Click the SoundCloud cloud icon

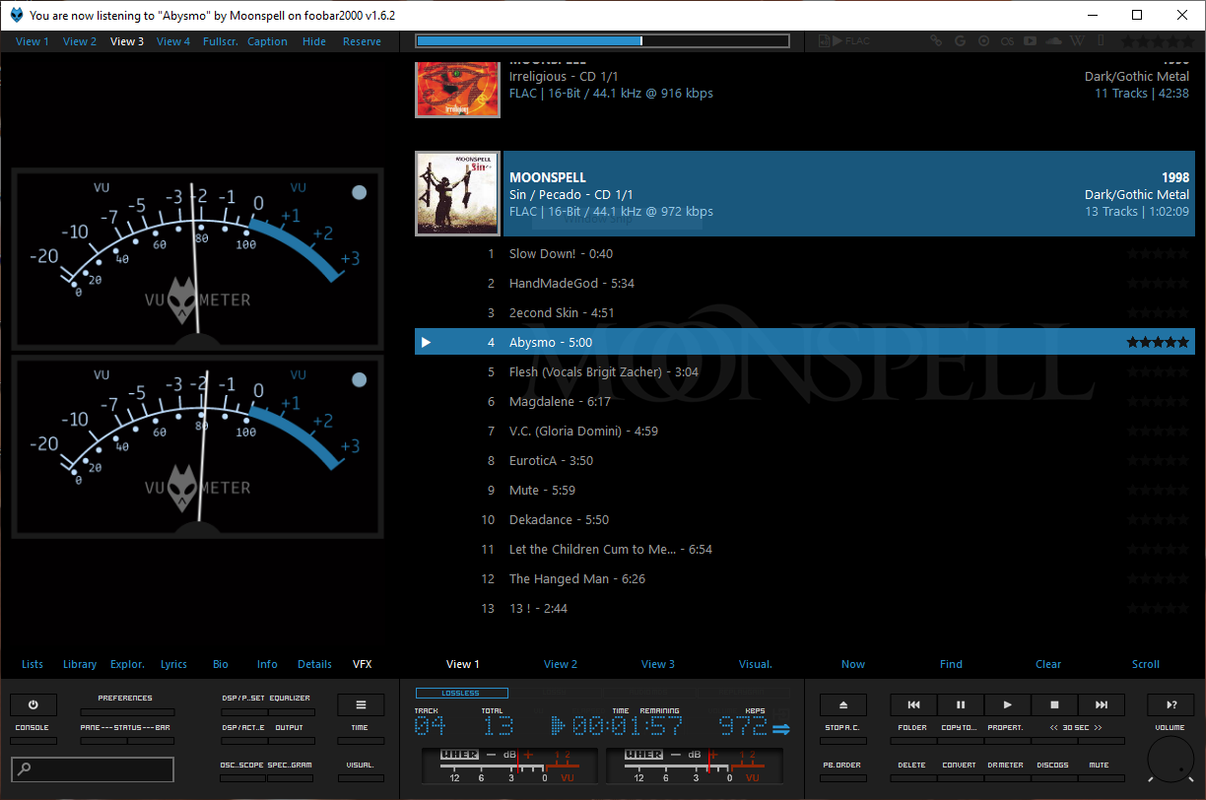coord(1054,41)
